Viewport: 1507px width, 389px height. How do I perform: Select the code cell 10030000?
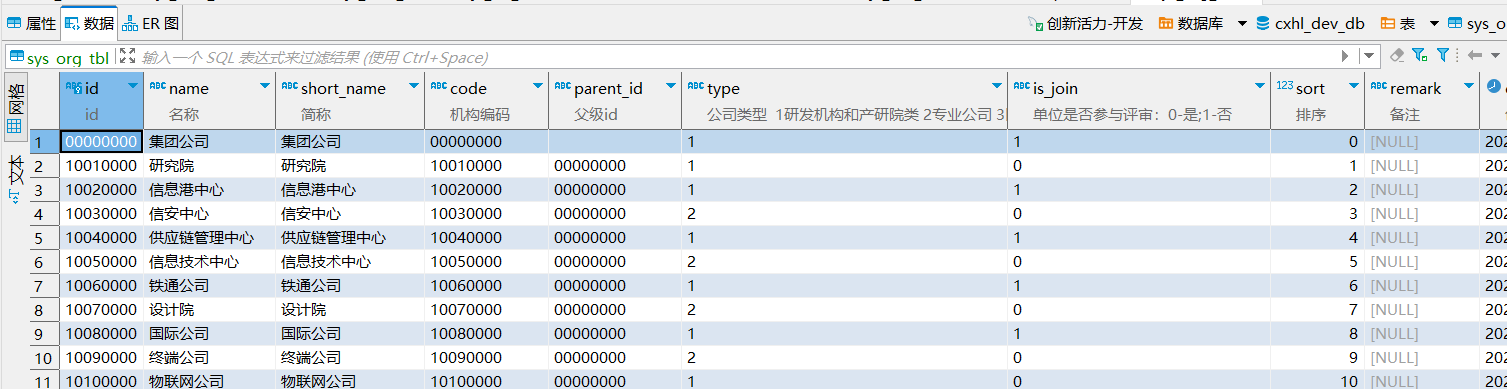click(x=486, y=214)
